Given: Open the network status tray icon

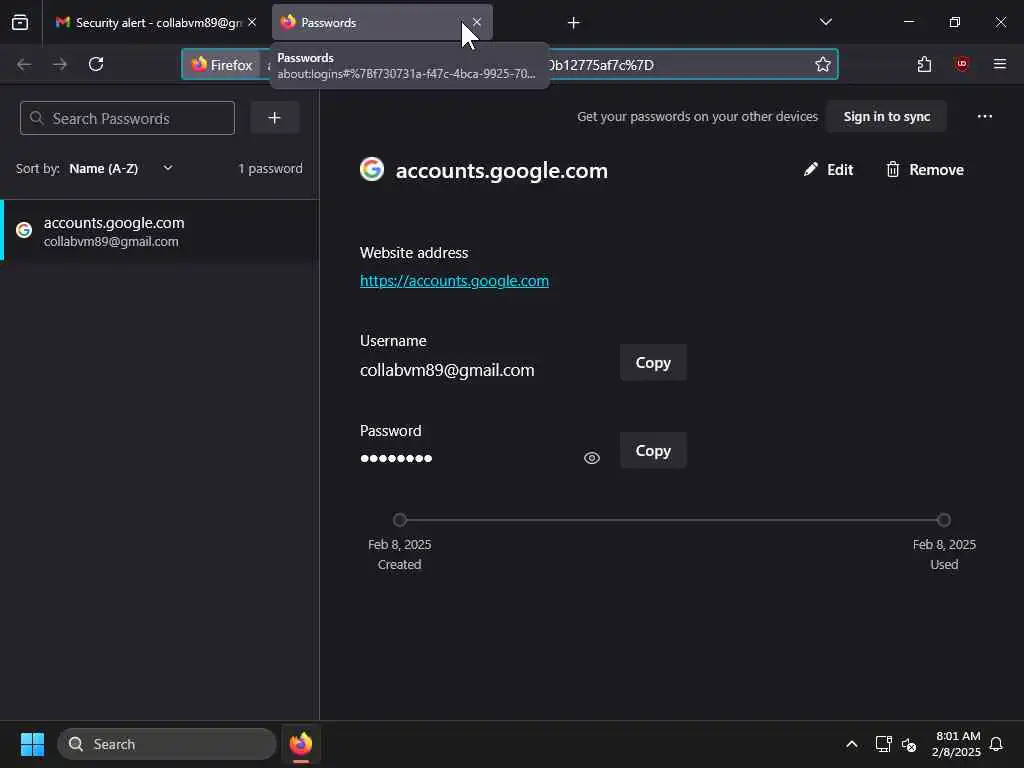Looking at the screenshot, I should (883, 744).
